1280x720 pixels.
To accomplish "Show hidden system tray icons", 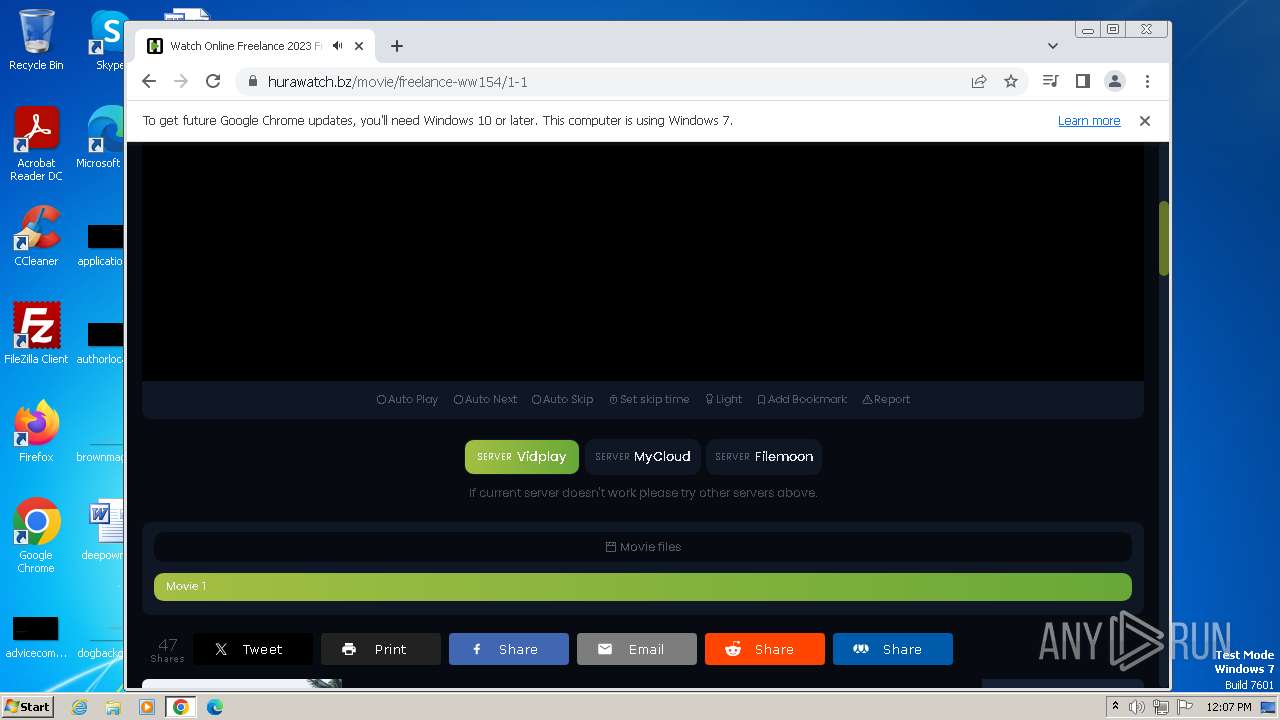I will pyautogui.click(x=1115, y=707).
